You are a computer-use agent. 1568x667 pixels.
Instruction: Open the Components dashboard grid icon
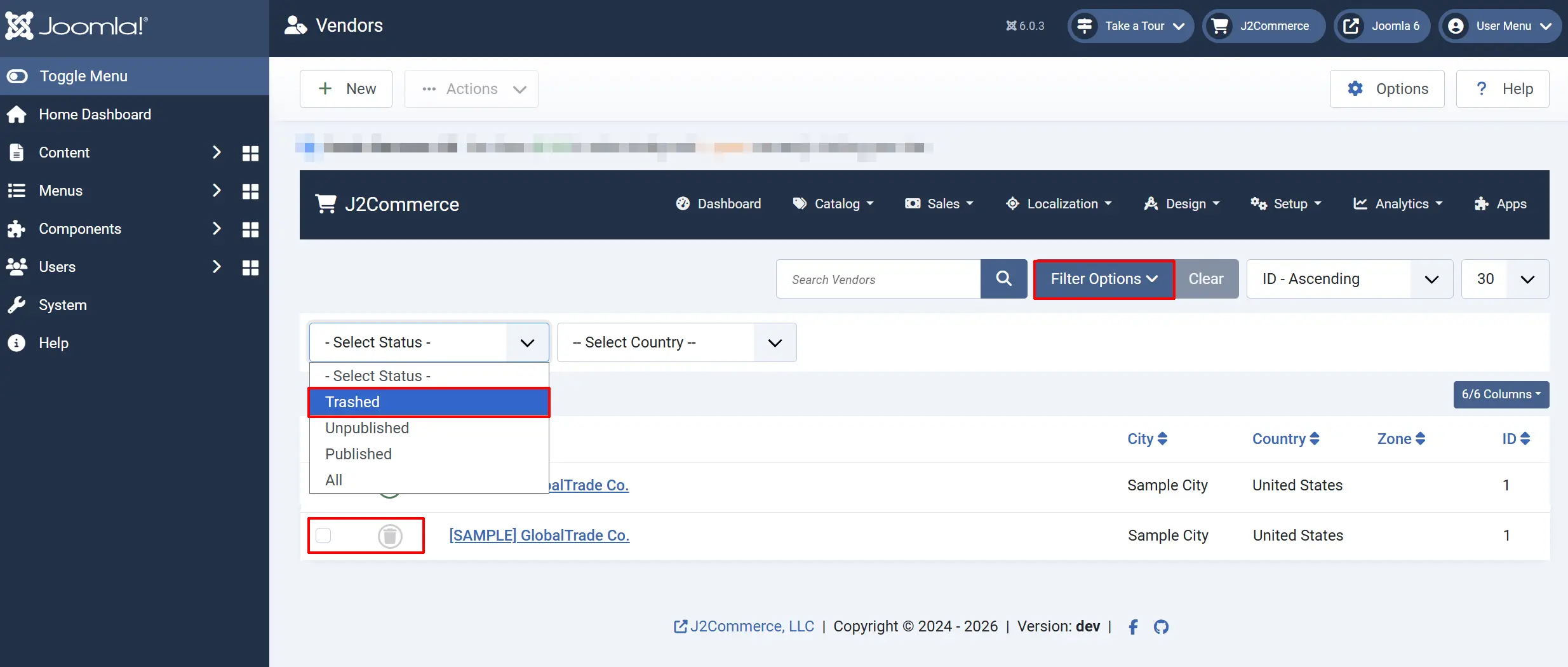pyautogui.click(x=251, y=229)
